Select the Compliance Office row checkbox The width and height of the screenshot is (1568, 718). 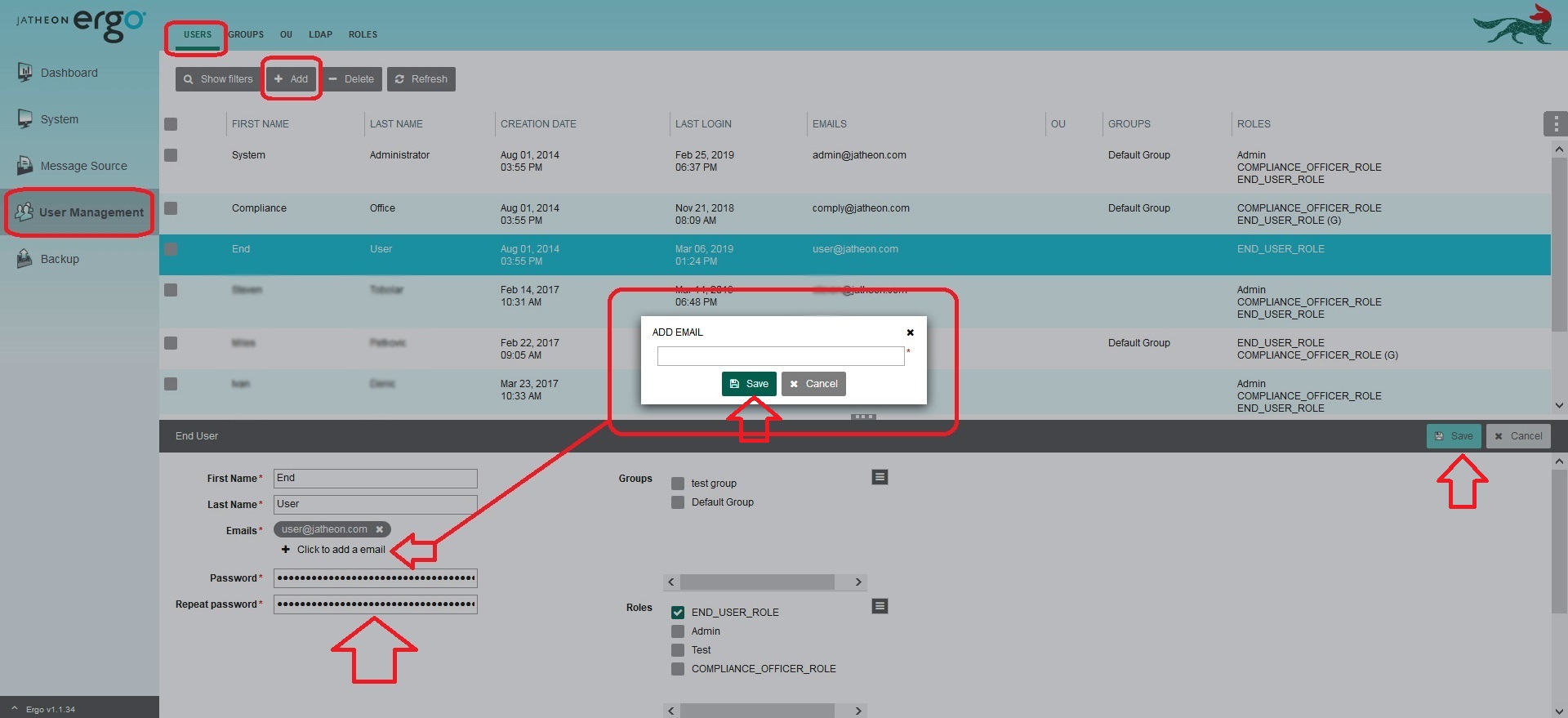click(171, 208)
